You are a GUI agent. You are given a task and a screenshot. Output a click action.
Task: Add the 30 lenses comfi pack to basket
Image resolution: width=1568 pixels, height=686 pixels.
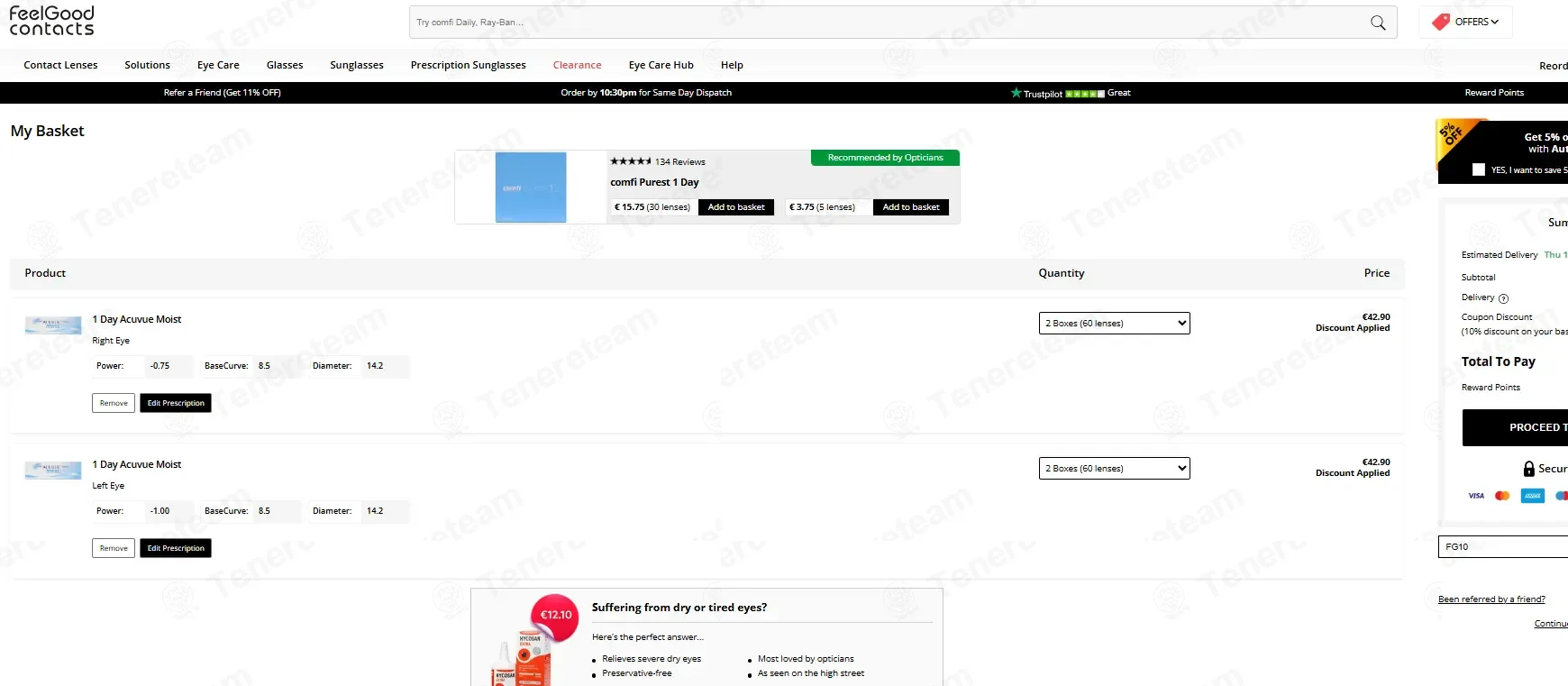point(736,207)
